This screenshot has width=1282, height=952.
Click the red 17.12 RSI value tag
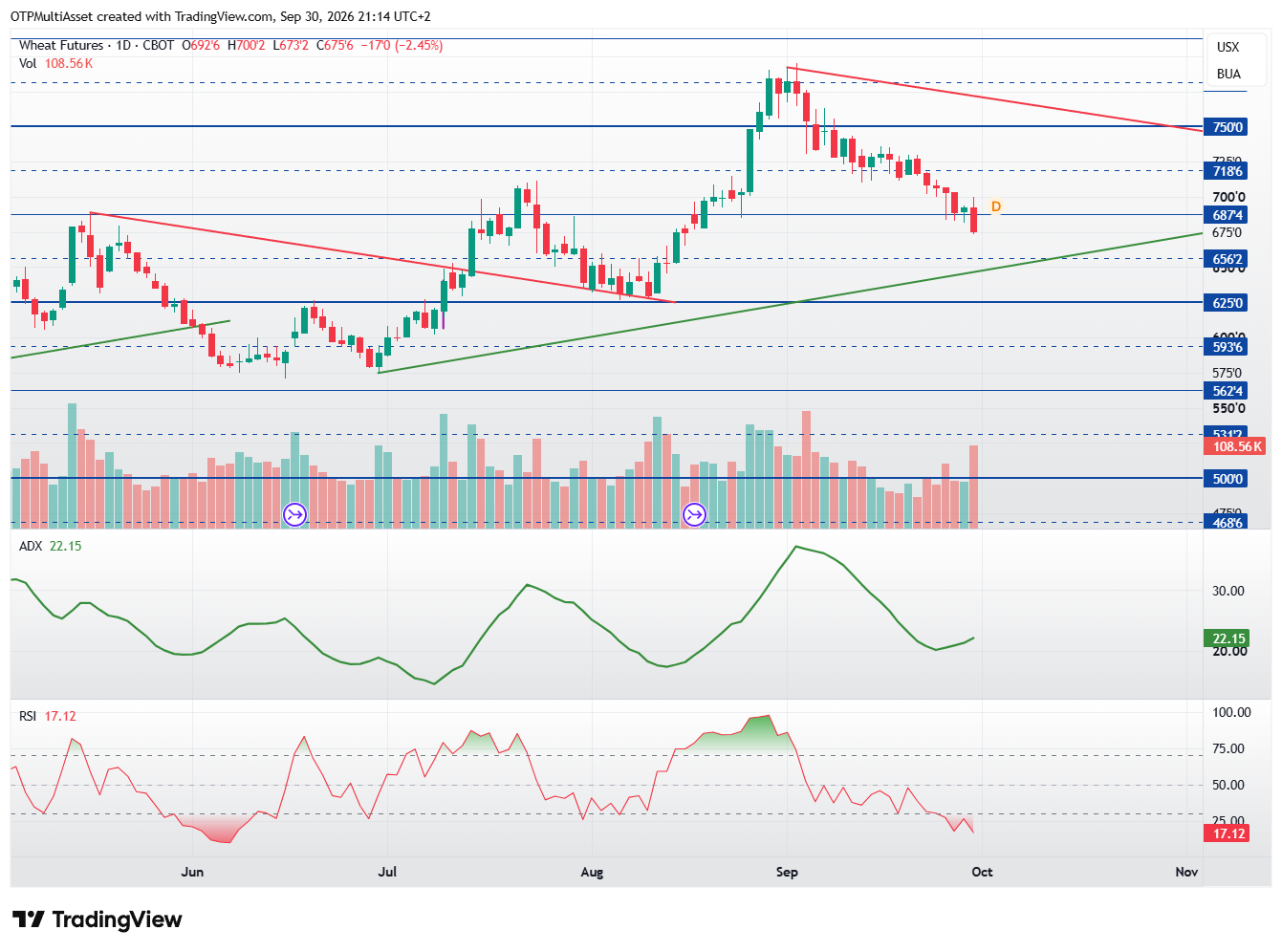click(1228, 833)
